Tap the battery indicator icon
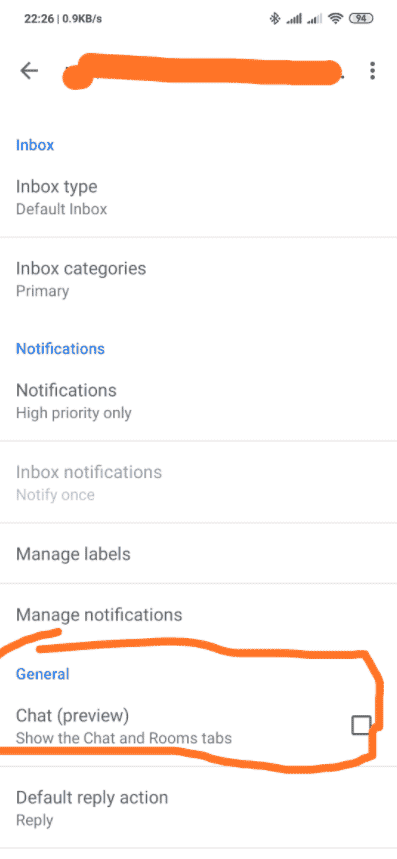 pyautogui.click(x=360, y=19)
